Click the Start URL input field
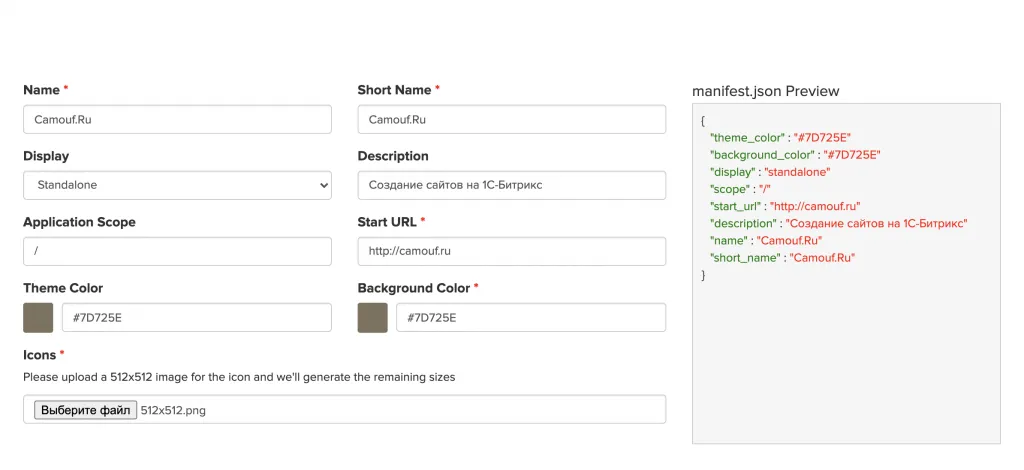The image size is (1024, 470). coord(511,251)
